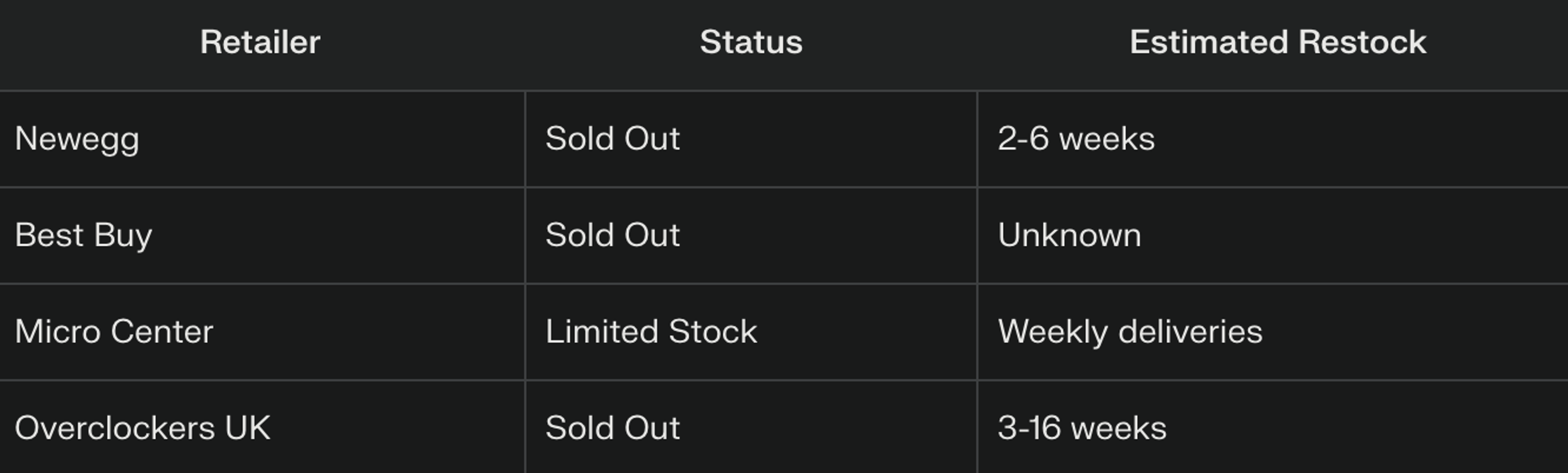Select the Weekly deliveries cell

[x=1130, y=332]
